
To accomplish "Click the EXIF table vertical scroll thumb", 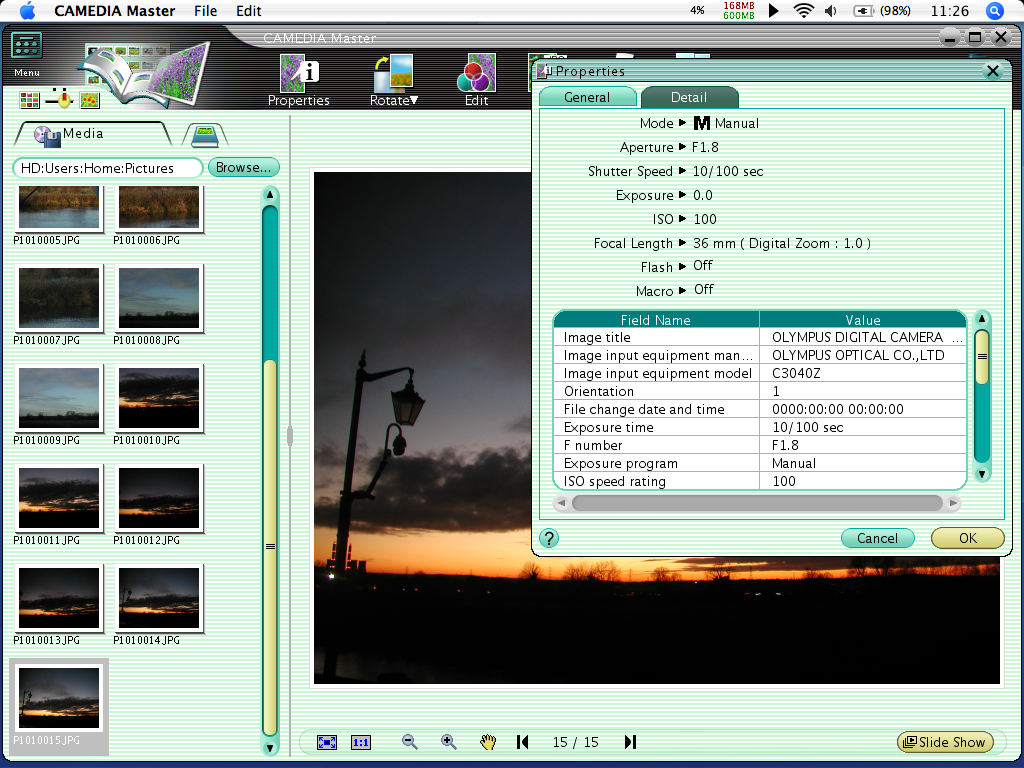I will coord(982,357).
